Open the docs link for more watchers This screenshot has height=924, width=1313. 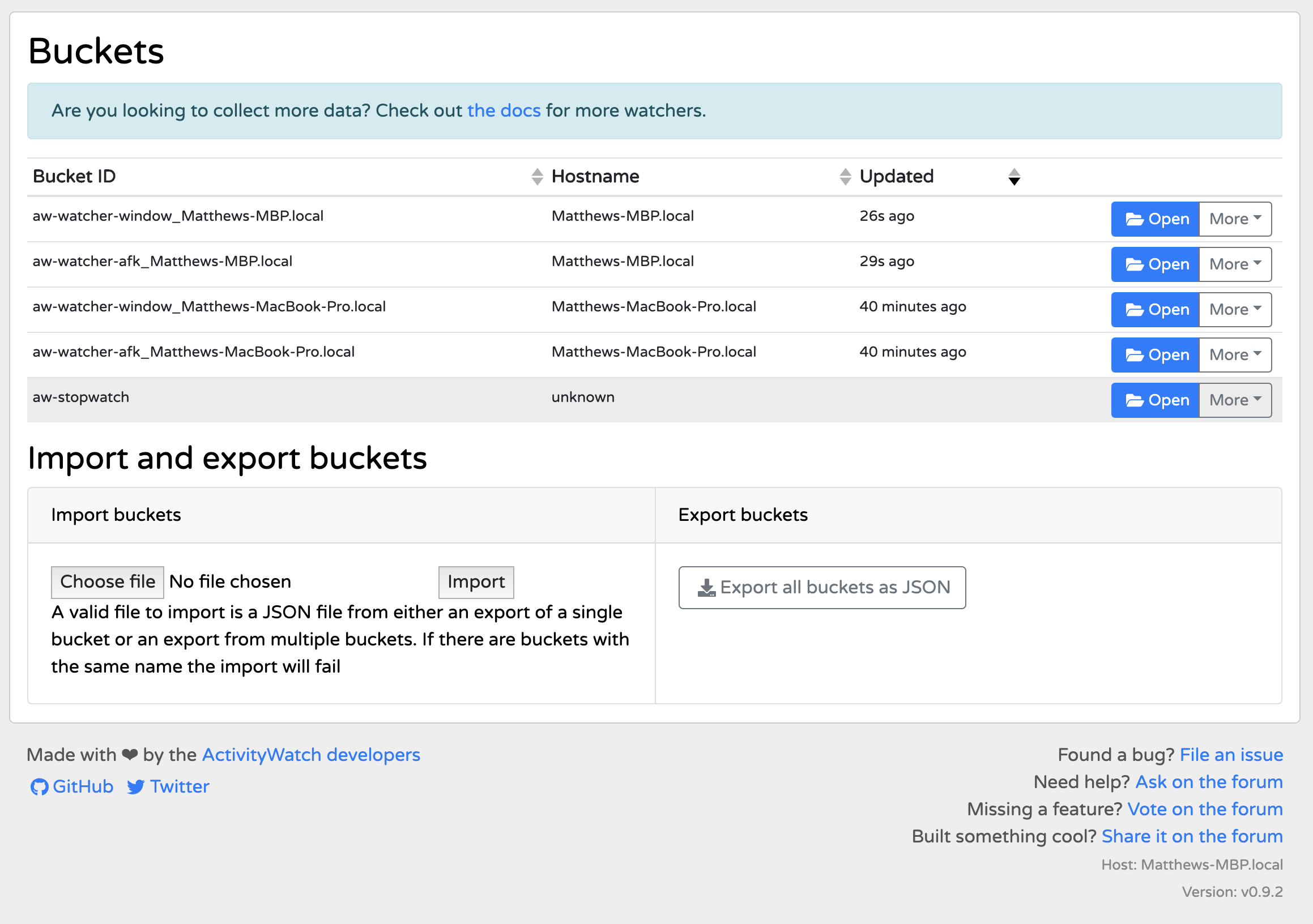click(503, 111)
